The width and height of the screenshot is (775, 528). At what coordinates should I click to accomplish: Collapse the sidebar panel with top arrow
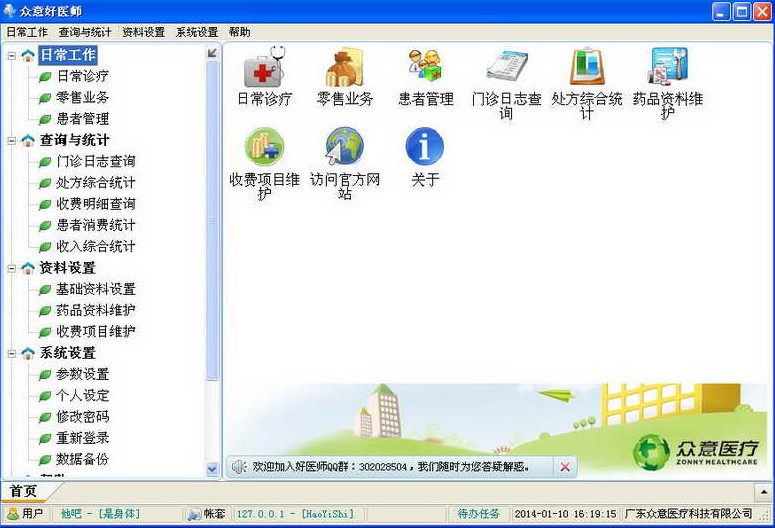pyautogui.click(x=212, y=53)
